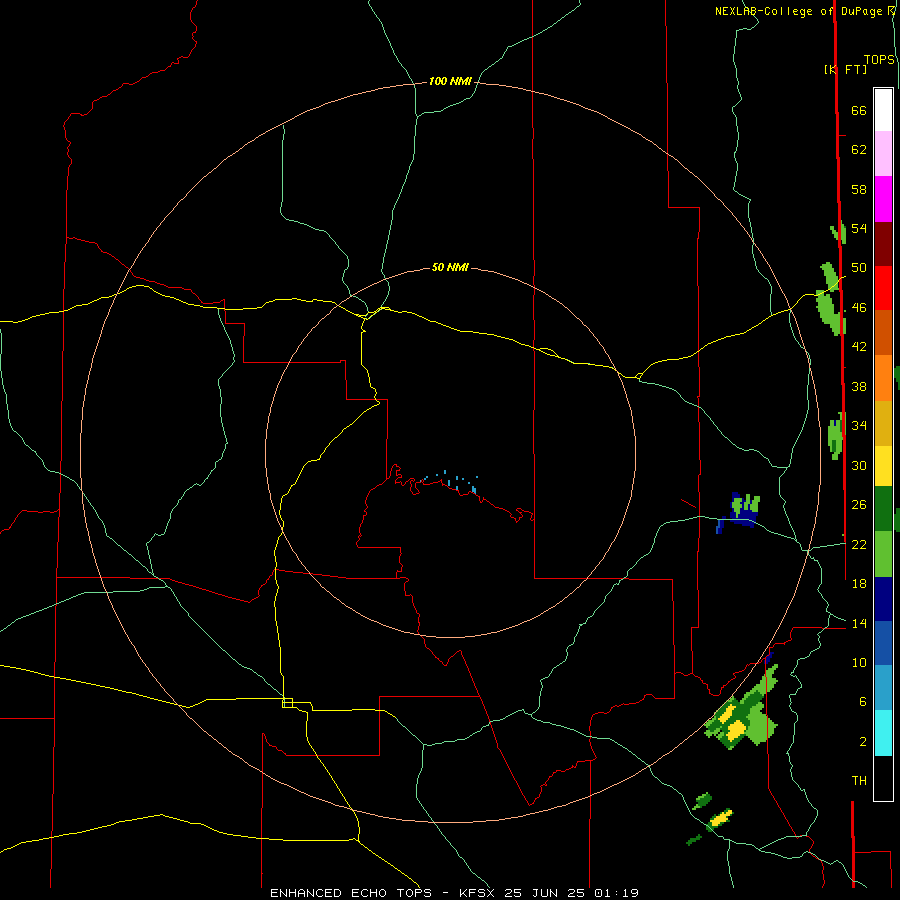Image resolution: width=900 pixels, height=900 pixels.
Task: Select the dark green legend swatch
Action: (x=883, y=509)
